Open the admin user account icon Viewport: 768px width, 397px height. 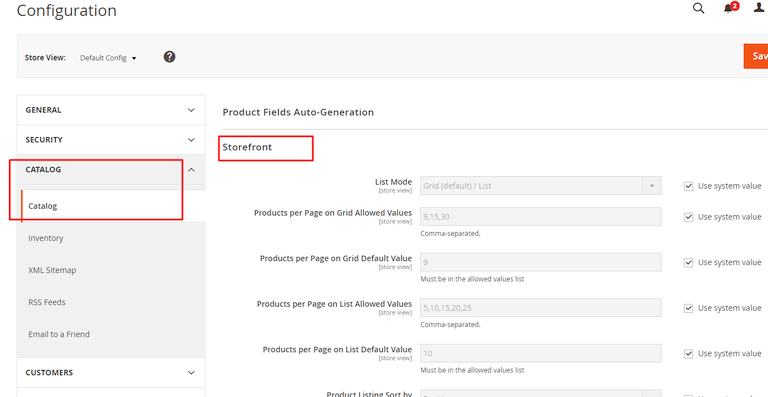click(759, 8)
